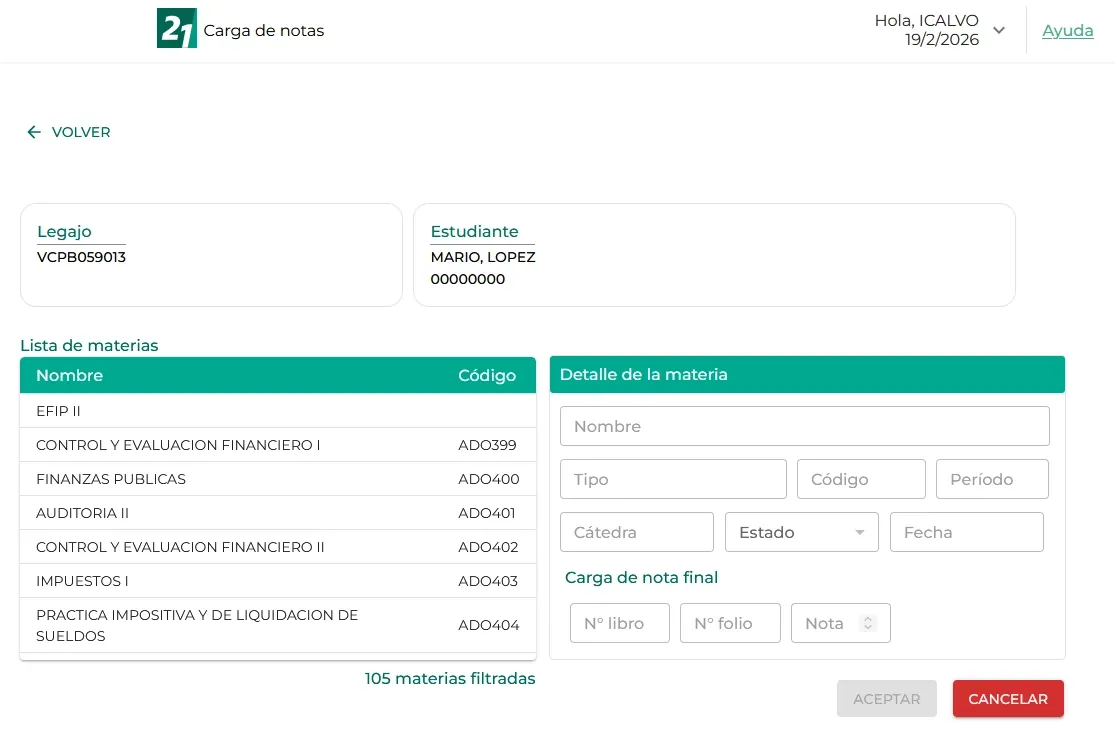This screenshot has width=1115, height=739.
Task: Click the disabled ACEPTAR button
Action: pos(886,698)
